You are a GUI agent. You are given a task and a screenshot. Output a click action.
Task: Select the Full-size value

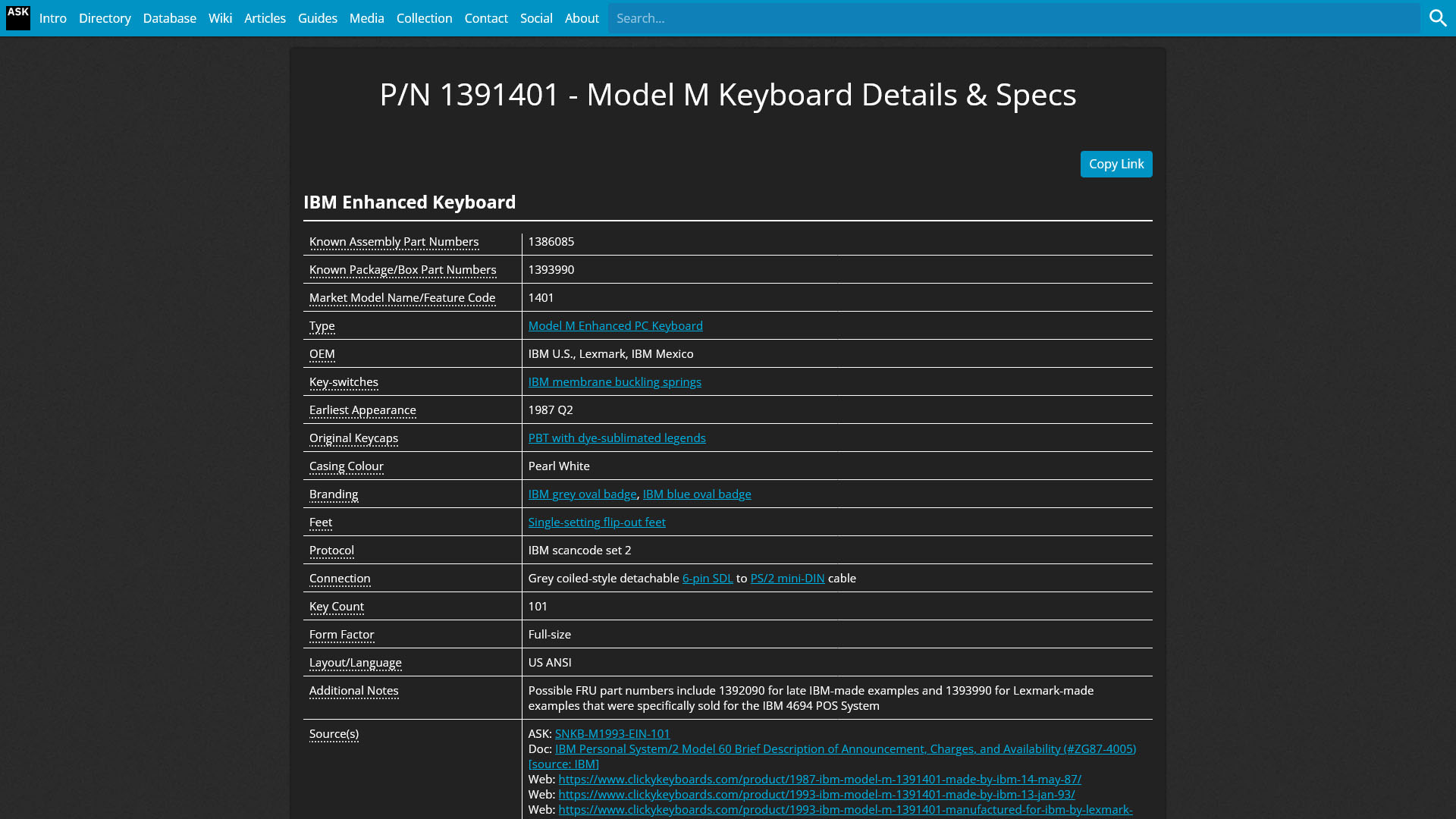pos(550,634)
